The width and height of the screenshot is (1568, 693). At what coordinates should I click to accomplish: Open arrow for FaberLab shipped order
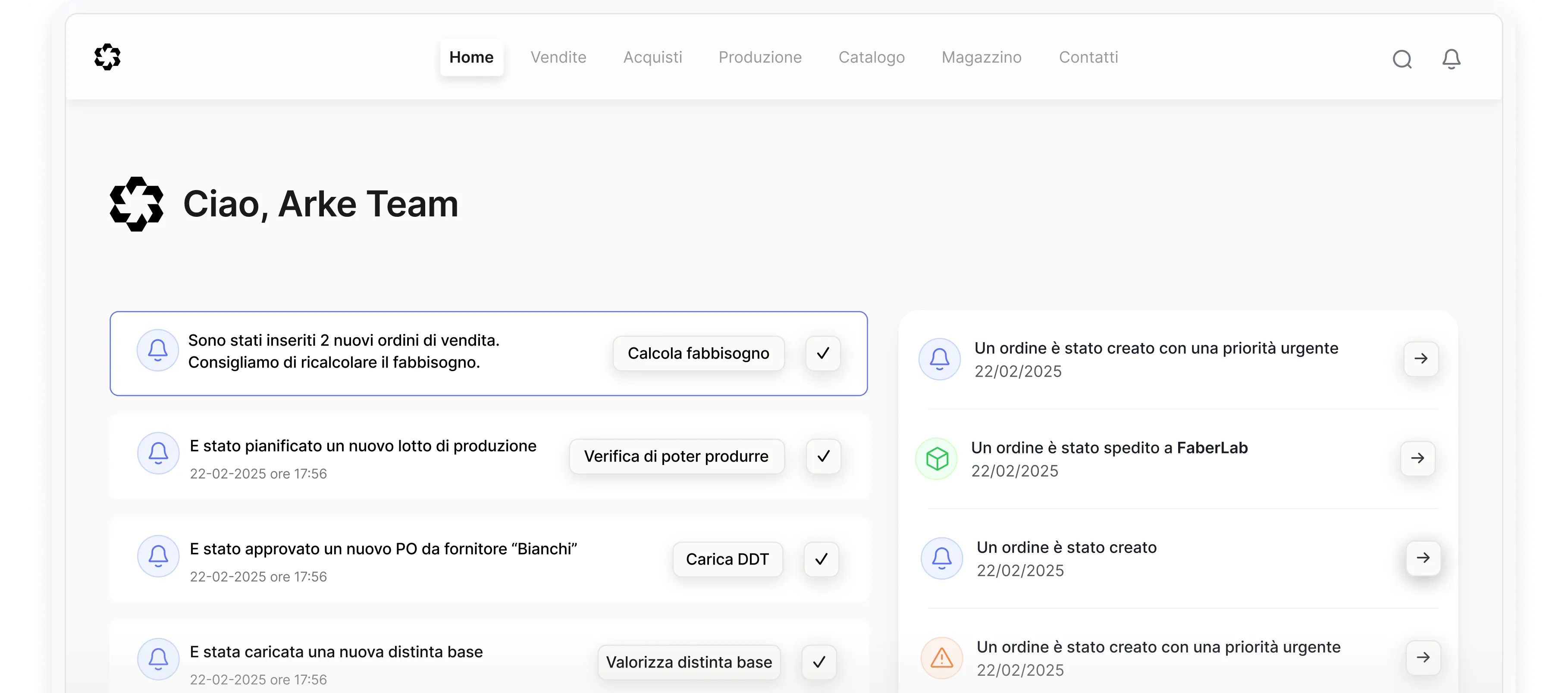pos(1417,458)
